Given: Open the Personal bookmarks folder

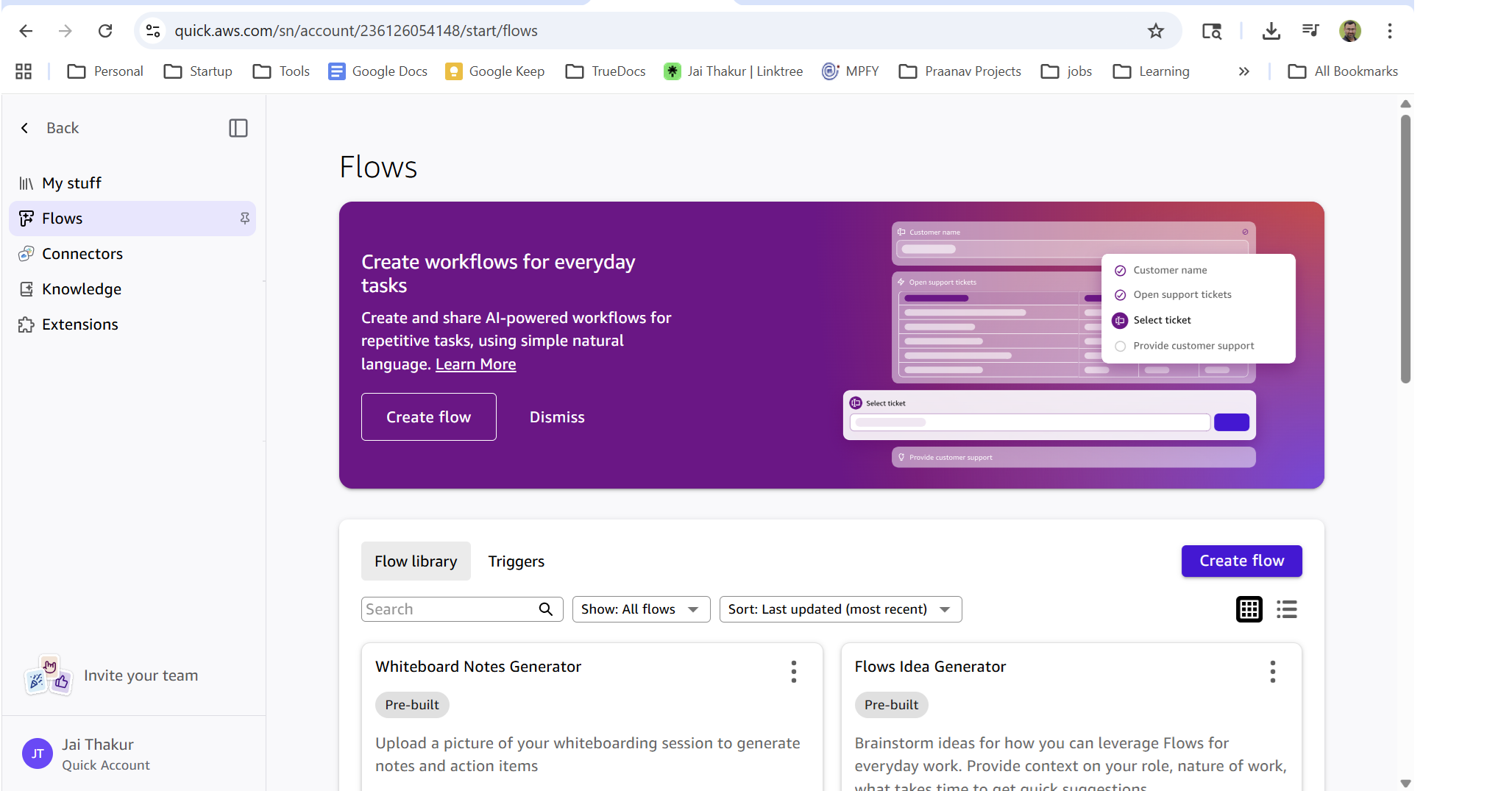Looking at the screenshot, I should coord(105,71).
